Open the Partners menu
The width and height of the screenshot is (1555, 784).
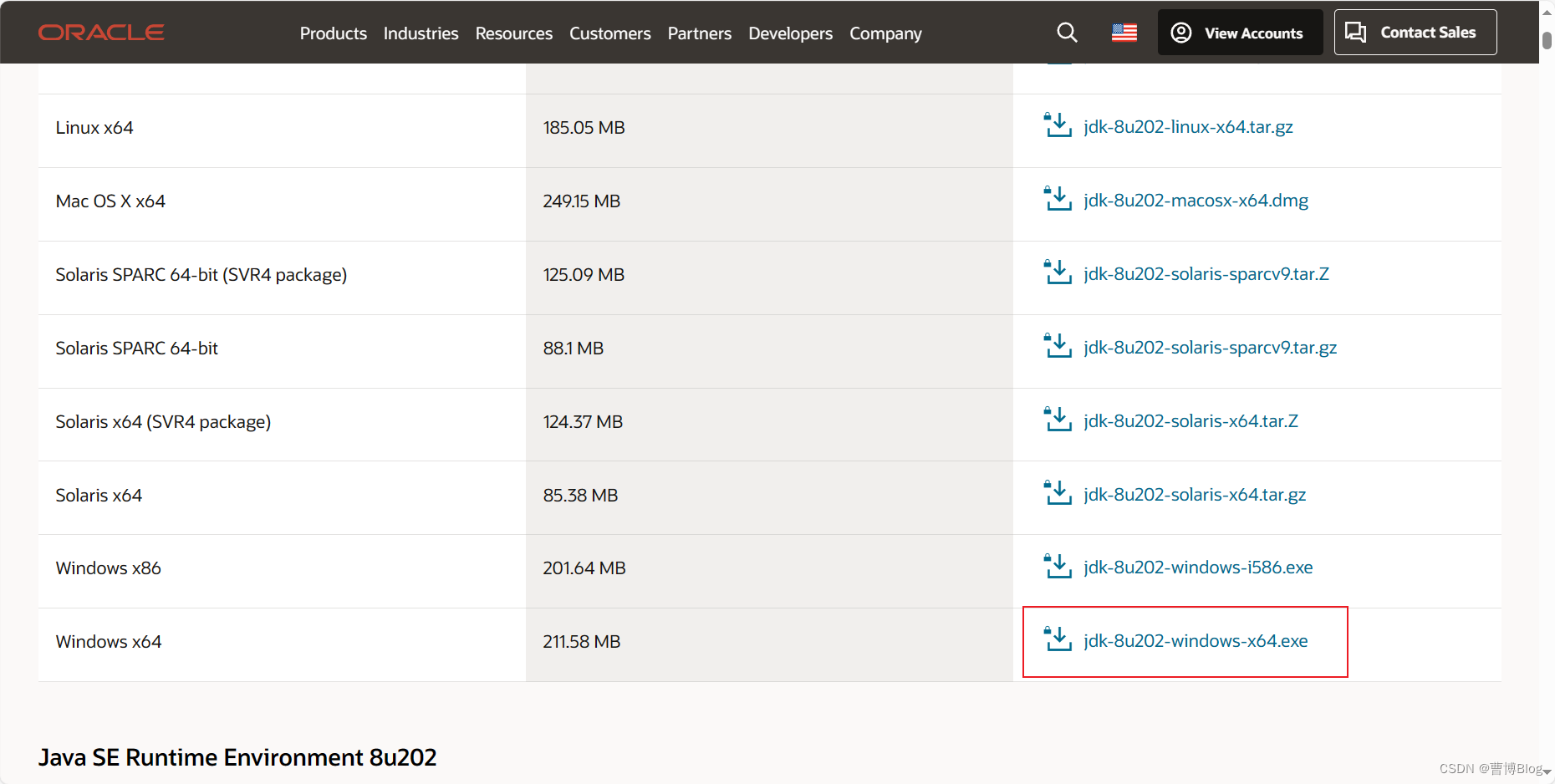coord(699,33)
